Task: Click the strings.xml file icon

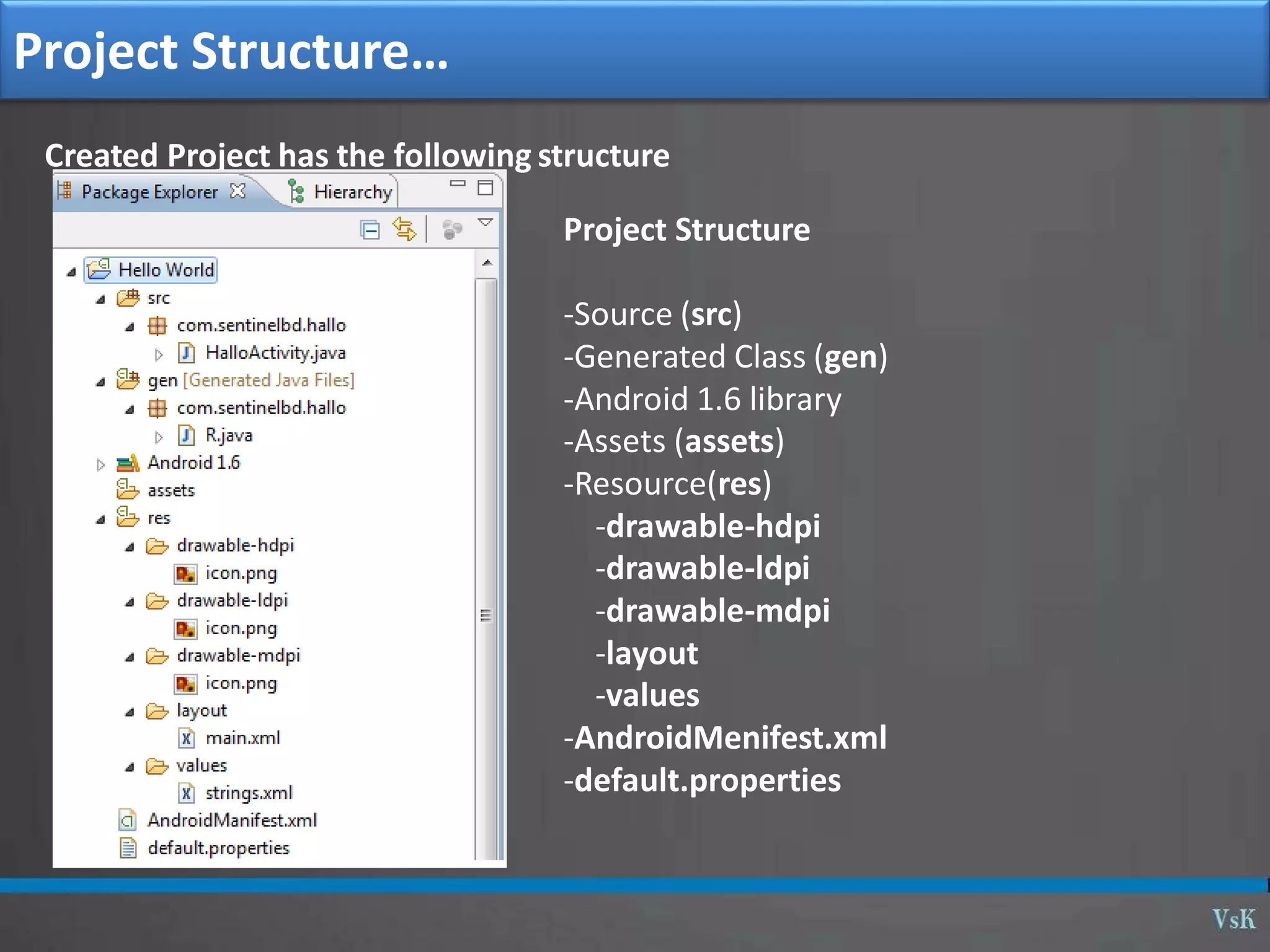Action: 187,793
